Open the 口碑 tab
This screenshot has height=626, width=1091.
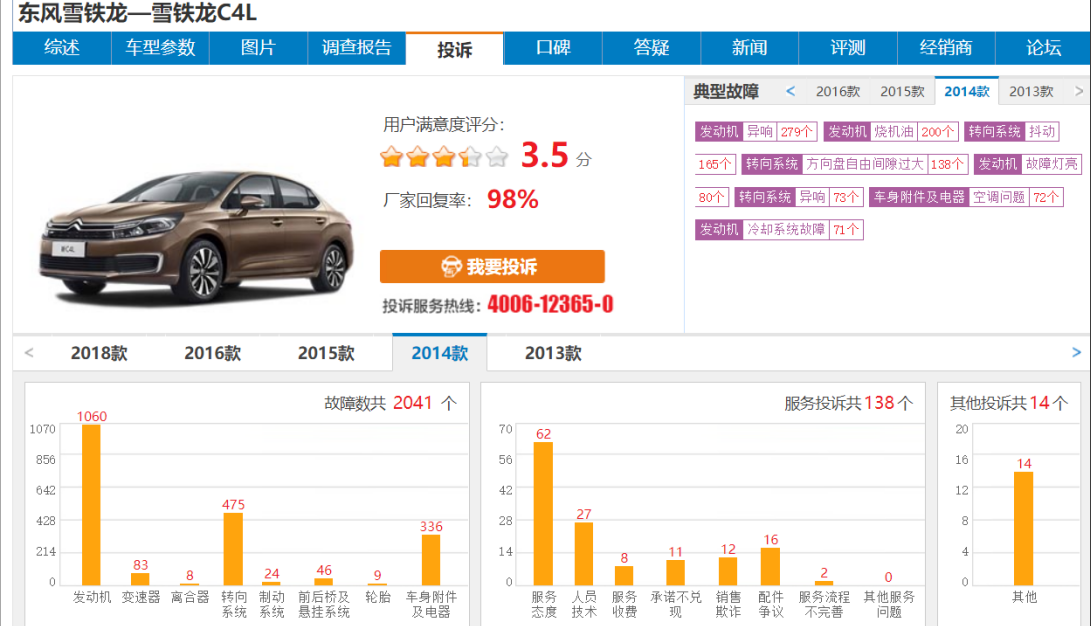553,48
